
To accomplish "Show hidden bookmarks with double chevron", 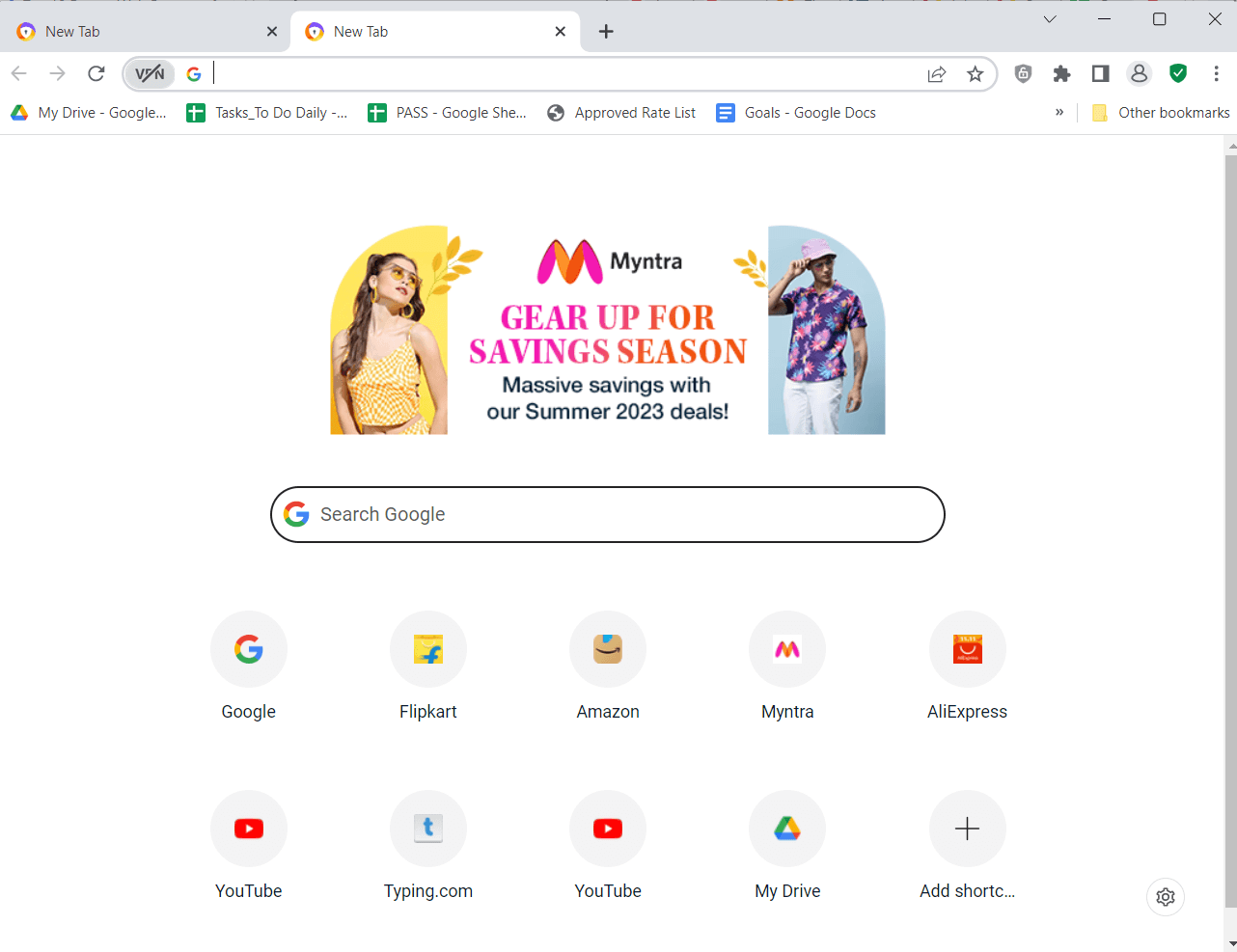I will tap(1059, 113).
